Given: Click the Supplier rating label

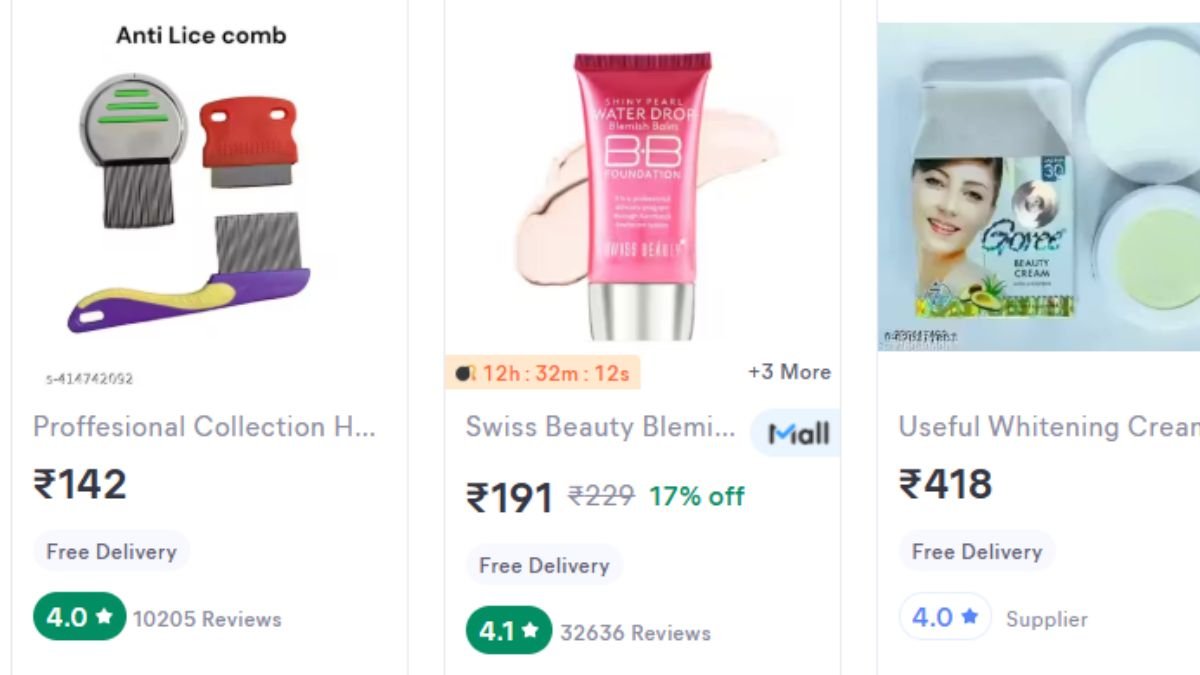Looking at the screenshot, I should (1046, 619).
